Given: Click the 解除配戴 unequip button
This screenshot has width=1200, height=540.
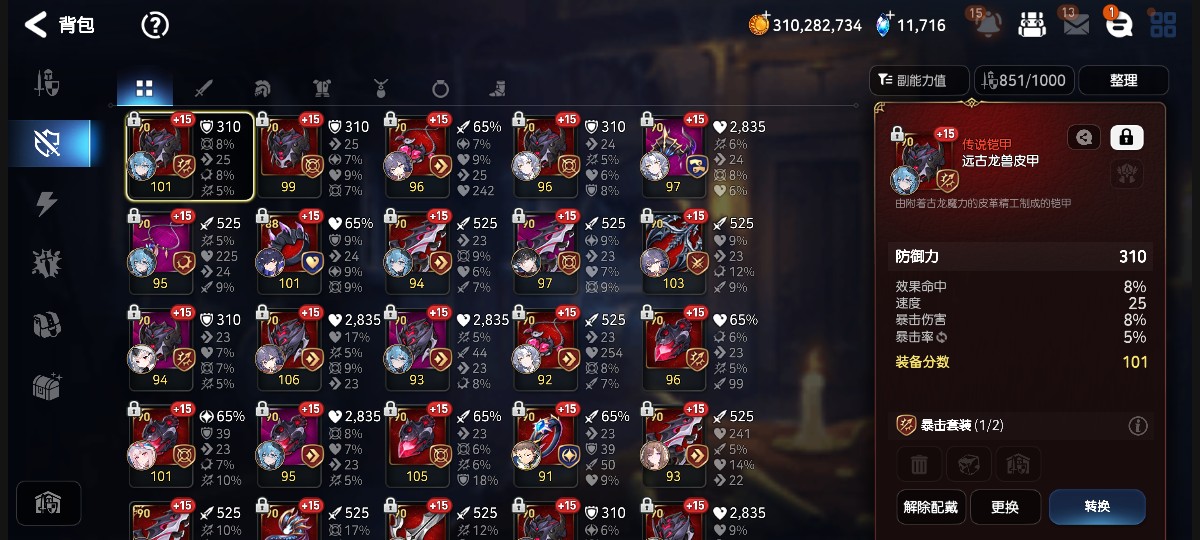Looking at the screenshot, I should pos(929,507).
